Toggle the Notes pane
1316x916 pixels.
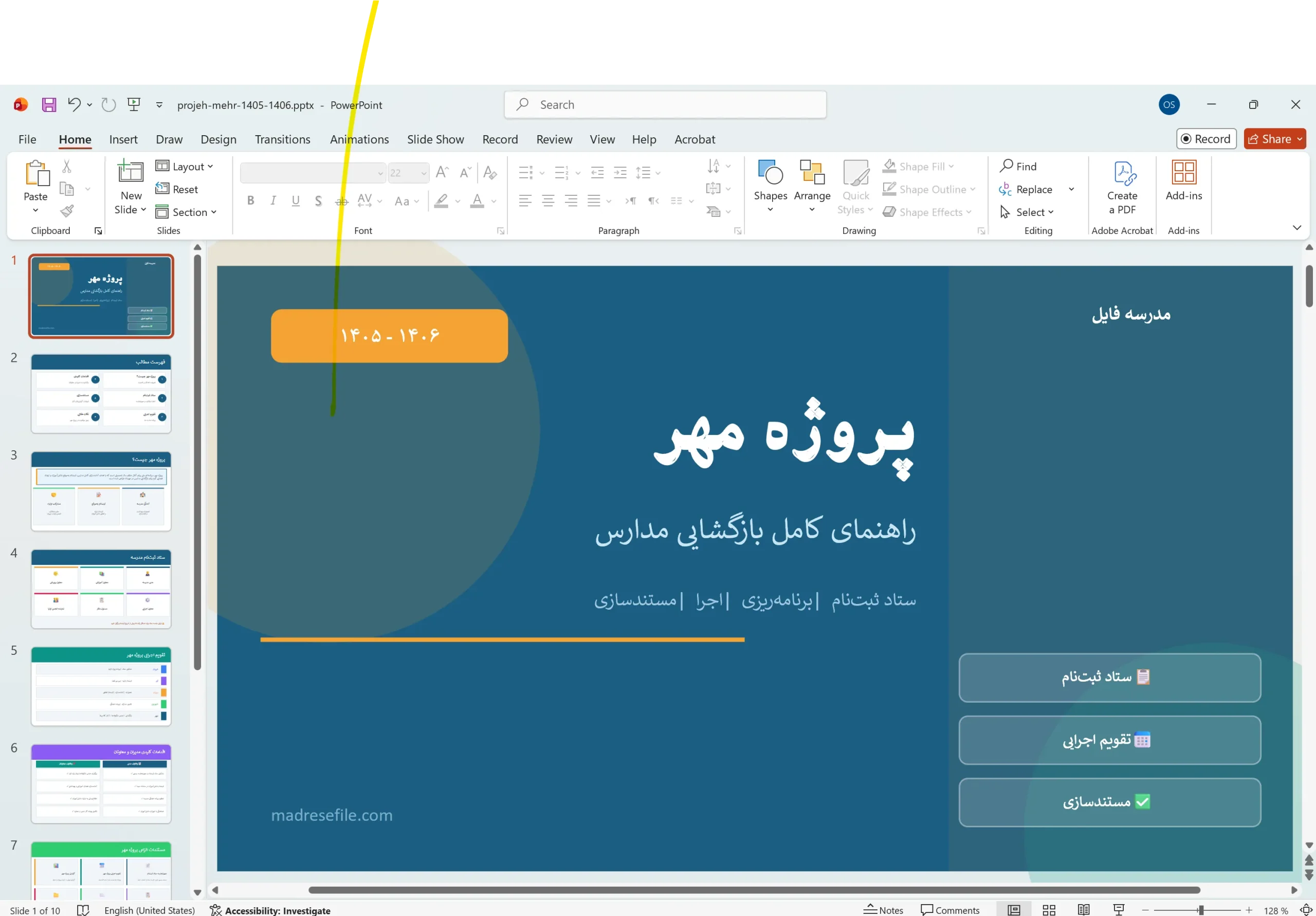(x=883, y=910)
